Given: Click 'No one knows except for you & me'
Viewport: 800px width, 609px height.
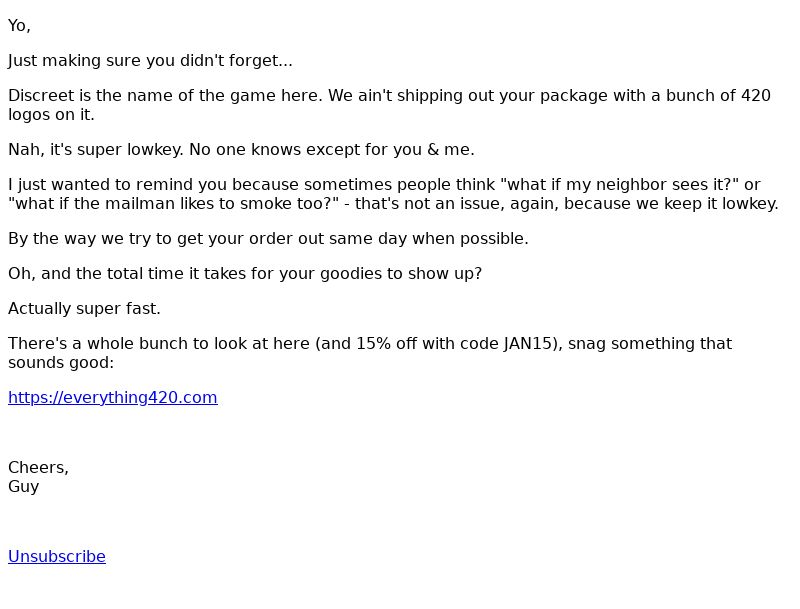Looking at the screenshot, I should point(332,149).
